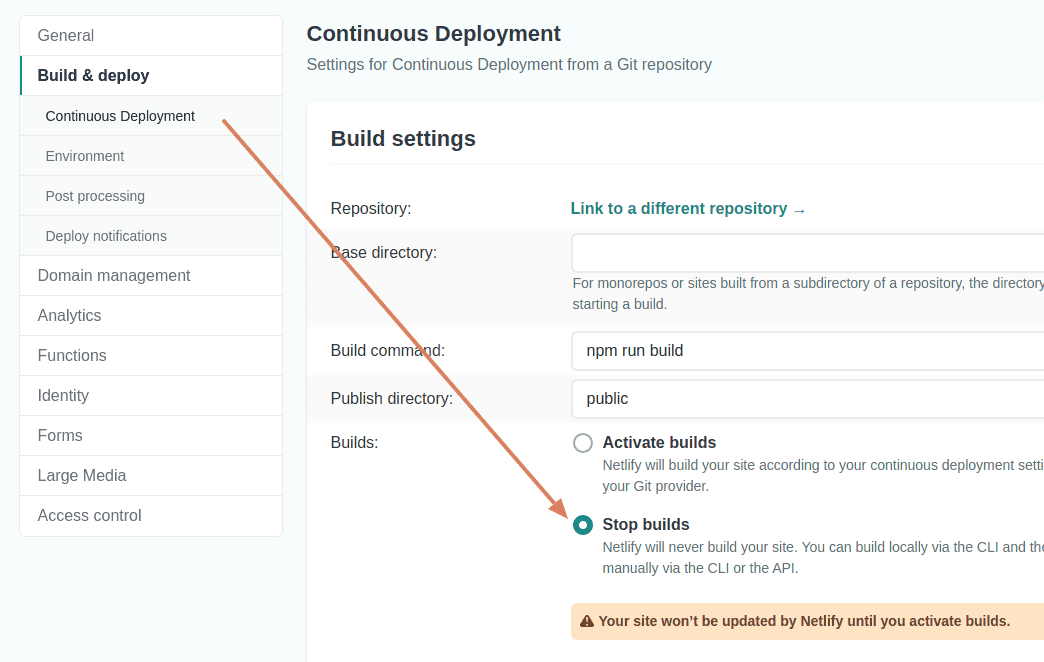Click the 'Repository:' label

(x=371, y=208)
